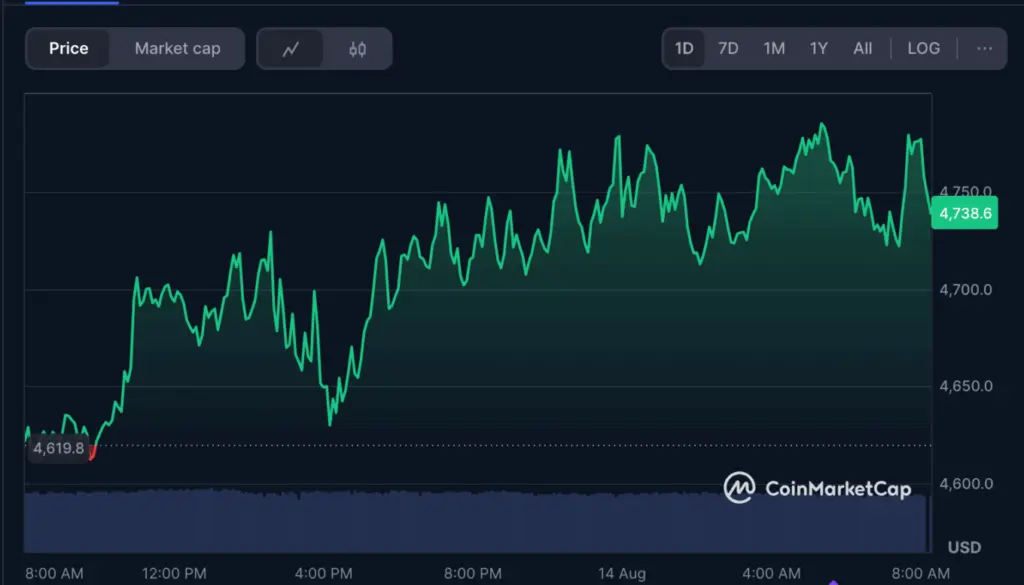Click the 4,619.8 low price label
1024x585 pixels.
(59, 448)
